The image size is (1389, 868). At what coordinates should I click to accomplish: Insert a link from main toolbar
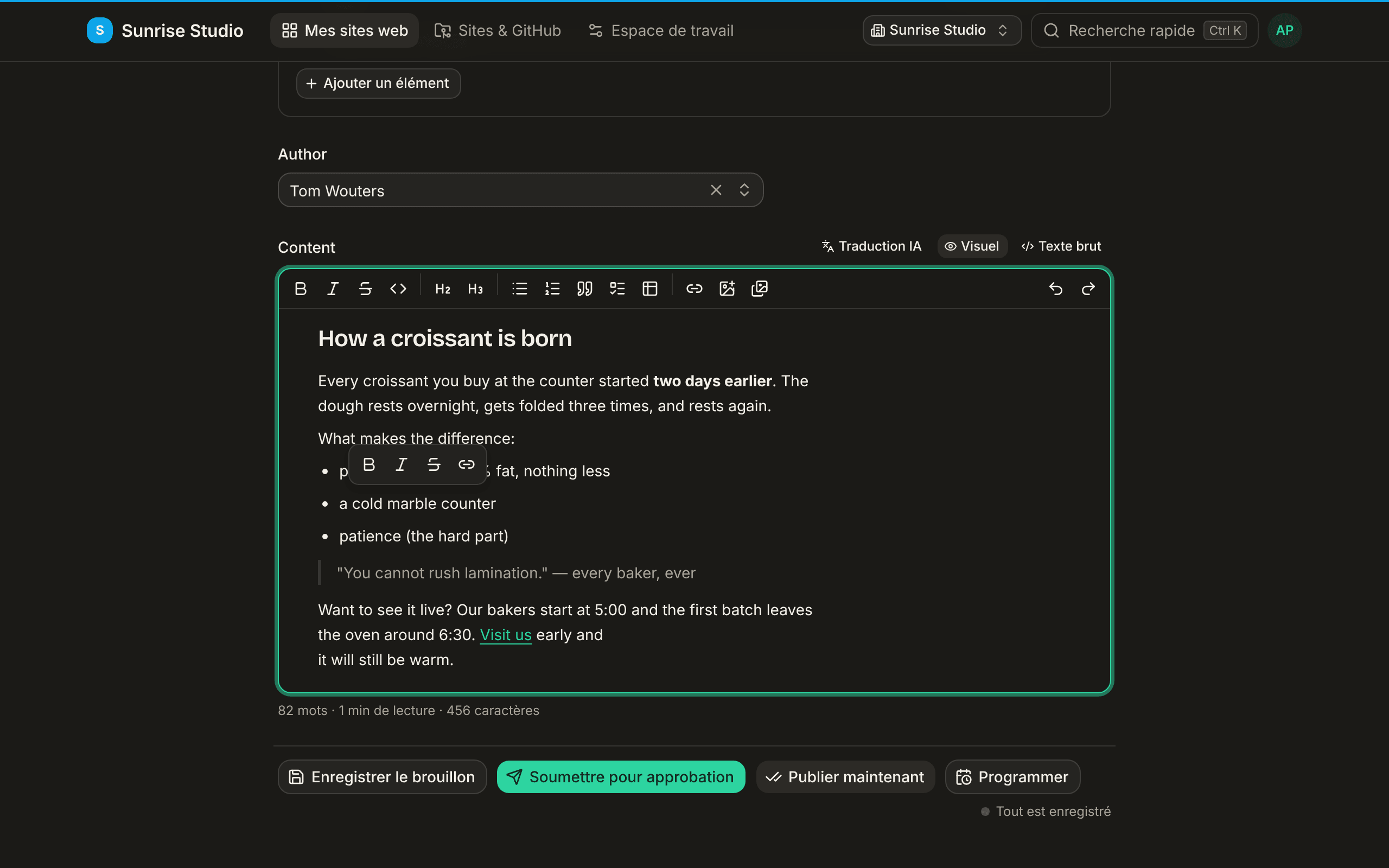point(694,289)
